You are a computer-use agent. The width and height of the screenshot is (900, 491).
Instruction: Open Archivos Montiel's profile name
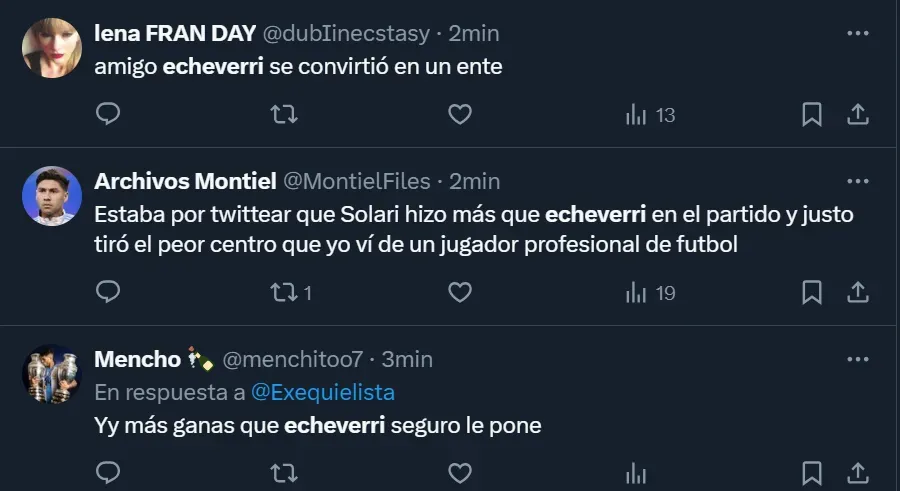coord(184,181)
